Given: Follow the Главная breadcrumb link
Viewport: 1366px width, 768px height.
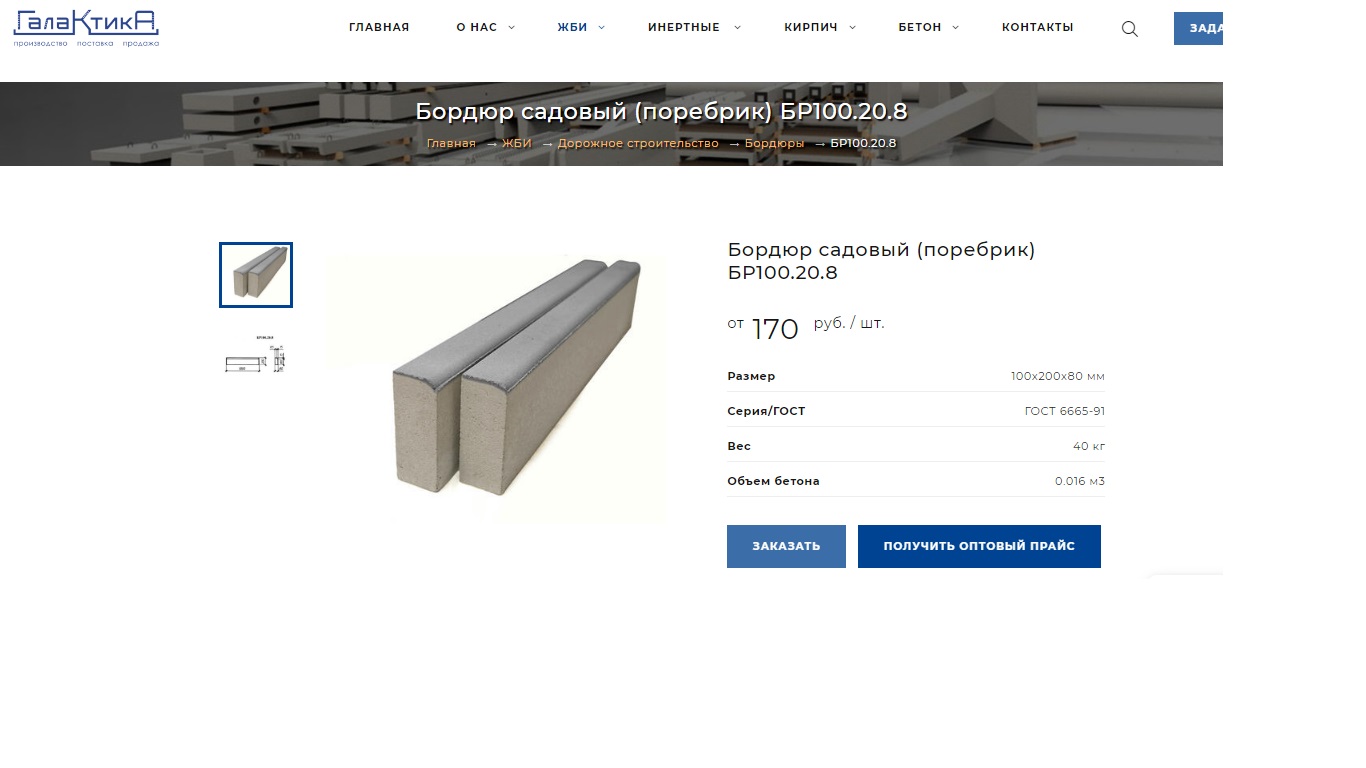Looking at the screenshot, I should click(451, 144).
